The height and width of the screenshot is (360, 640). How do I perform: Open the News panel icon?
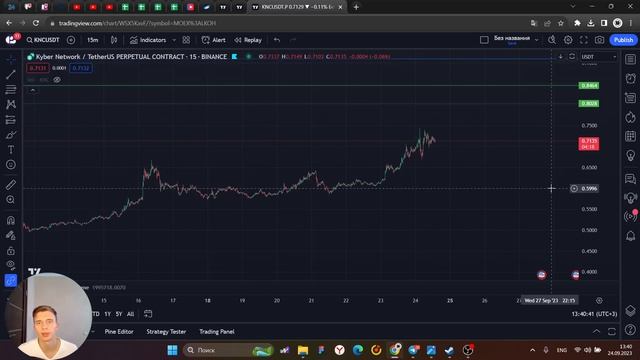tap(631, 98)
